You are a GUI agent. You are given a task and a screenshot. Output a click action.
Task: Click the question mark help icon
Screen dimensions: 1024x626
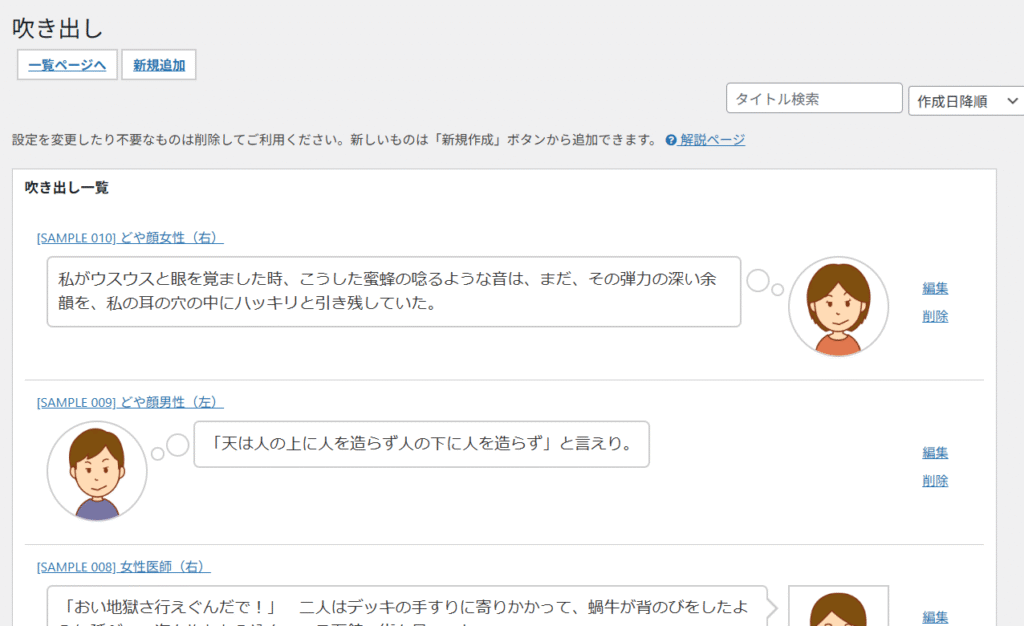pyautogui.click(x=671, y=140)
